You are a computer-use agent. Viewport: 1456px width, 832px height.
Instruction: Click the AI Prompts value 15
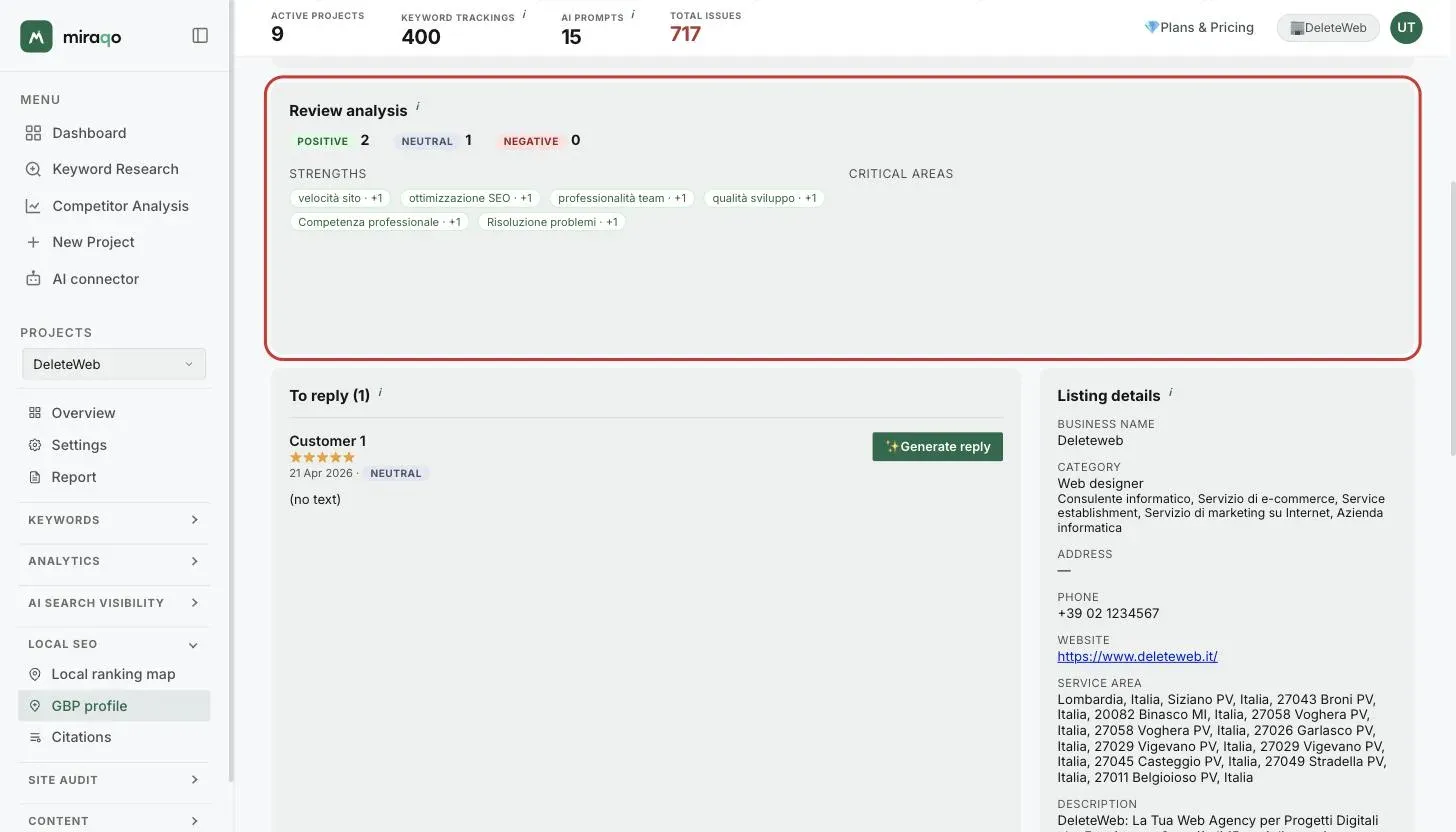point(571,37)
